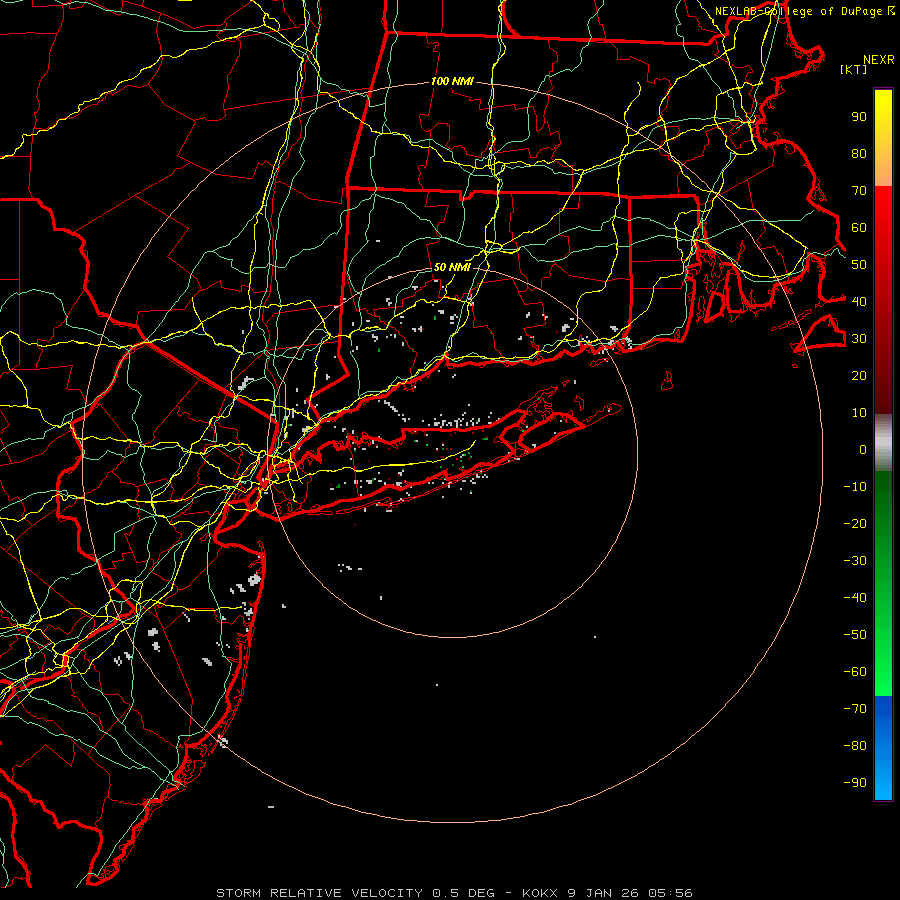Viewport: 900px width, 900px height.
Task: Select the positive 70 scale label
Action: [x=859, y=191]
